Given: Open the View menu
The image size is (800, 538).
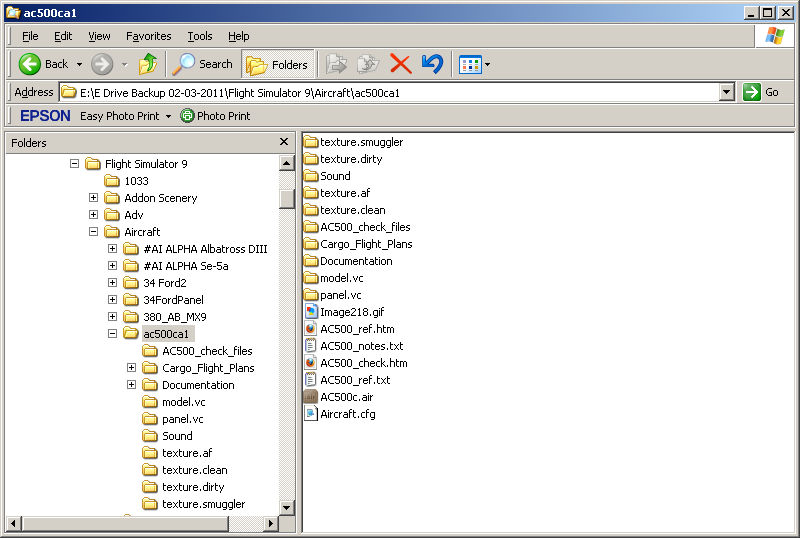Looking at the screenshot, I should [x=99, y=36].
